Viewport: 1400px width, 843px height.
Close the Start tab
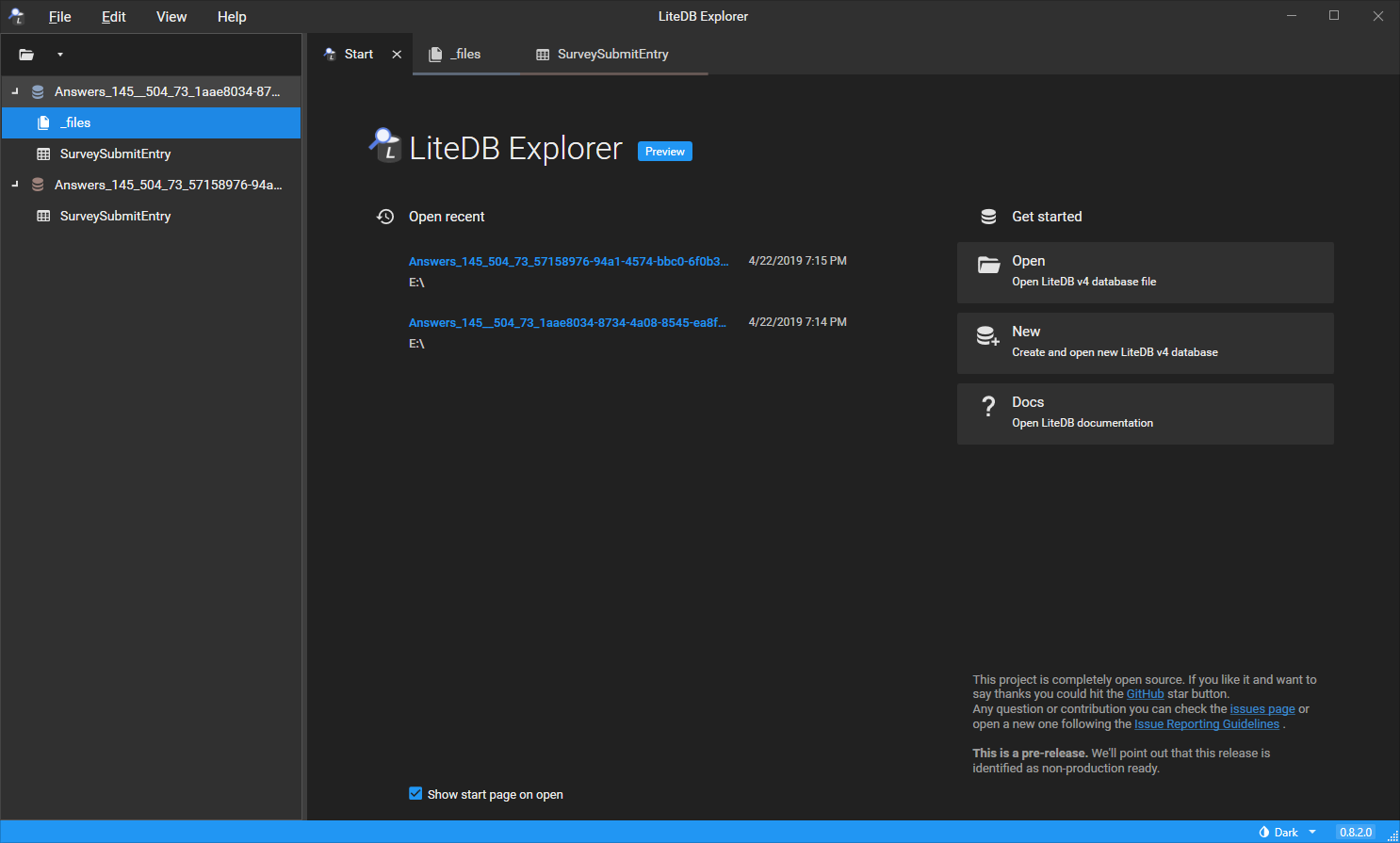click(x=397, y=55)
